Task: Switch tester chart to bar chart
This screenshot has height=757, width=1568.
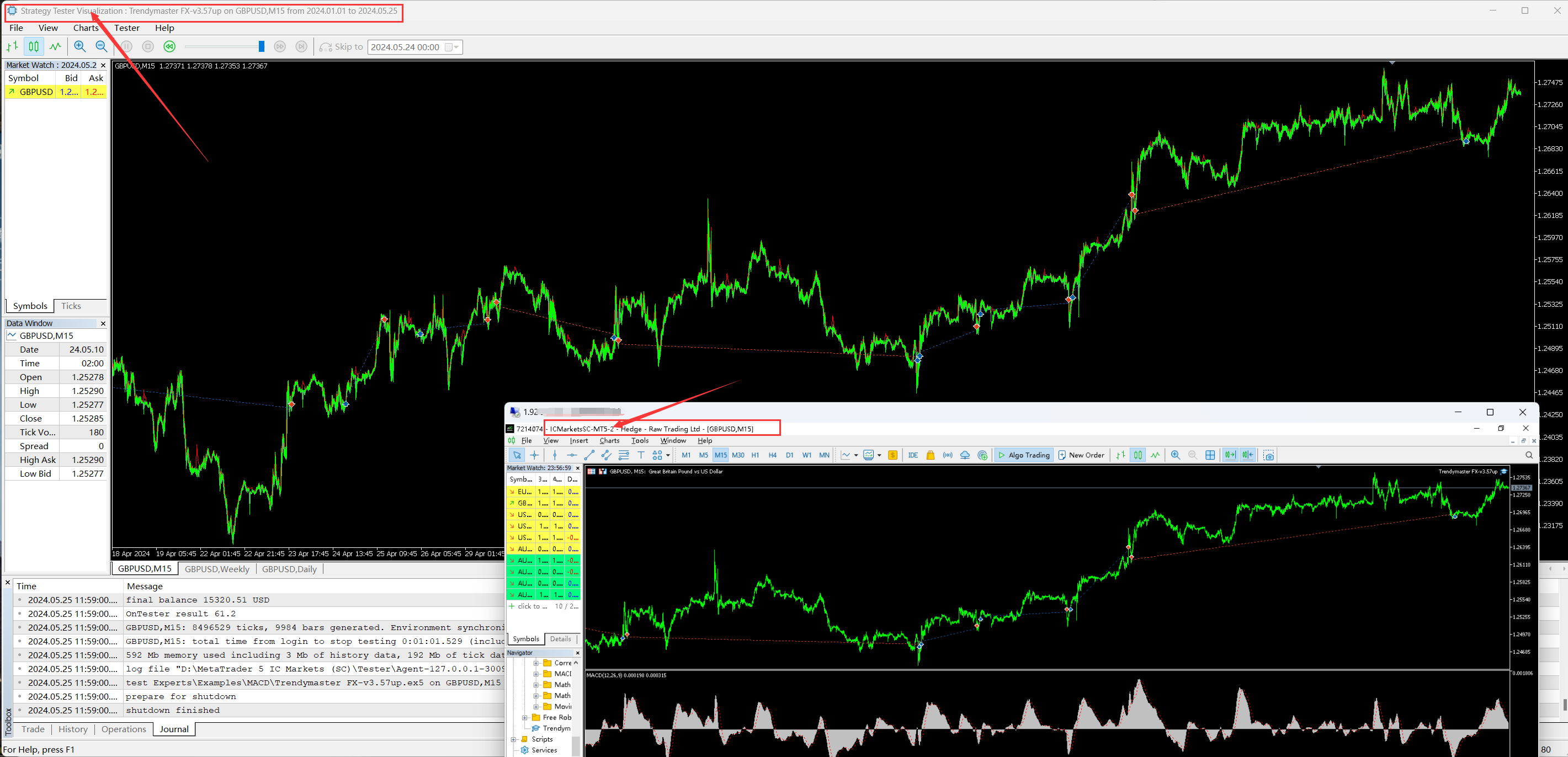Action: (12, 46)
